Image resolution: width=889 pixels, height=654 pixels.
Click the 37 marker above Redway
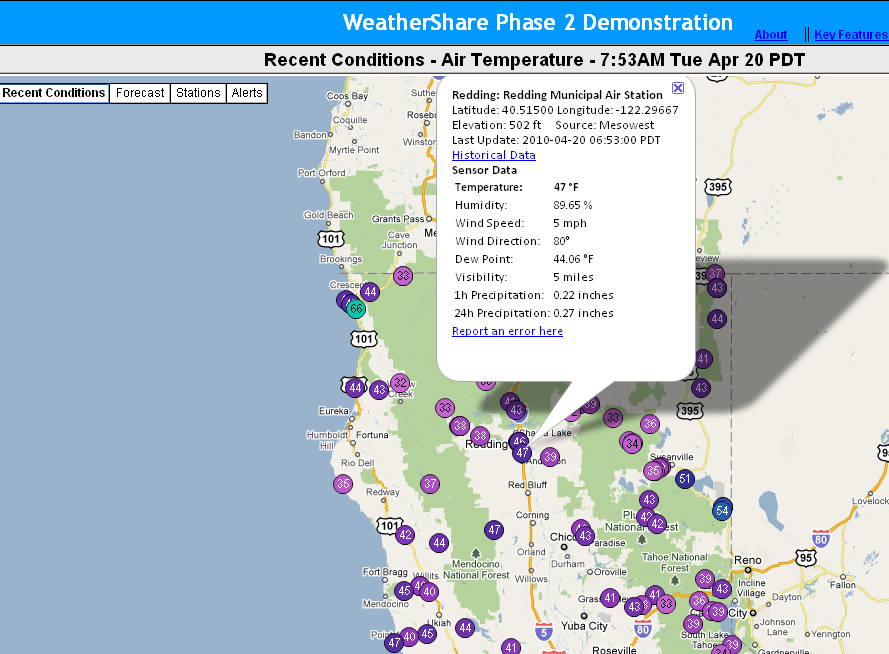pos(430,484)
